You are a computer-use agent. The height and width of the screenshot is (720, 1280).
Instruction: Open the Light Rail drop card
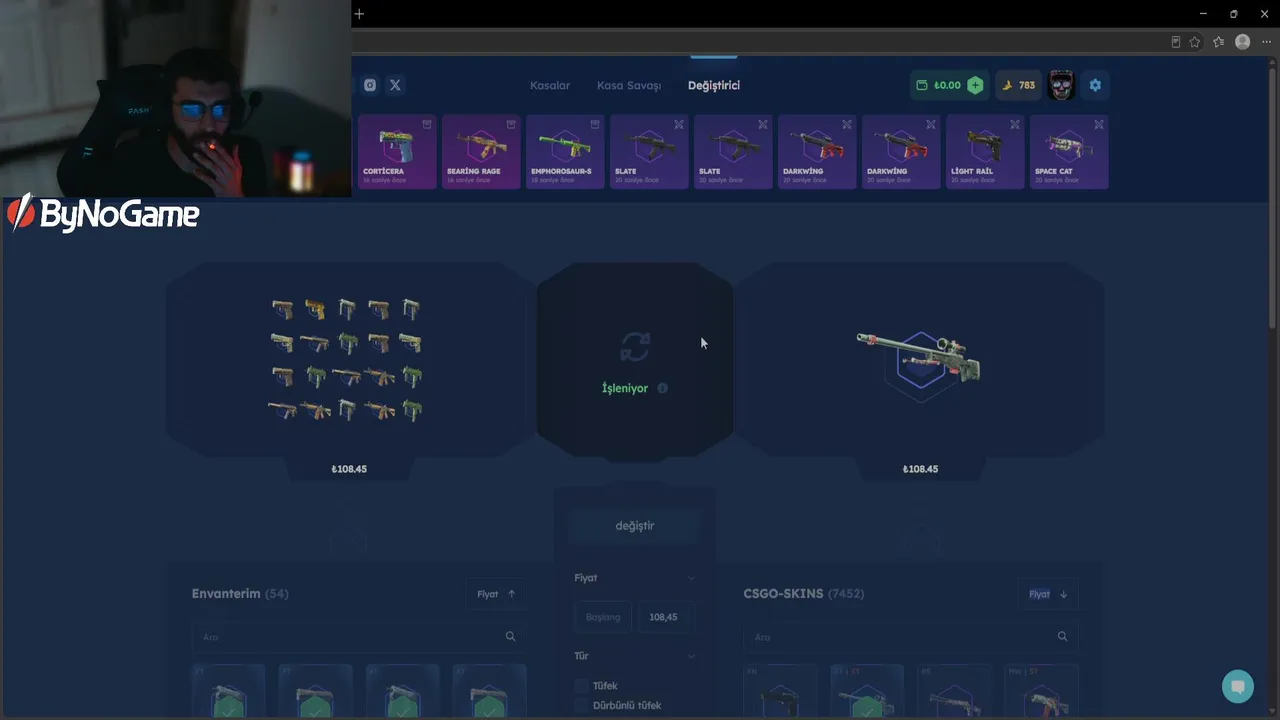pos(985,152)
